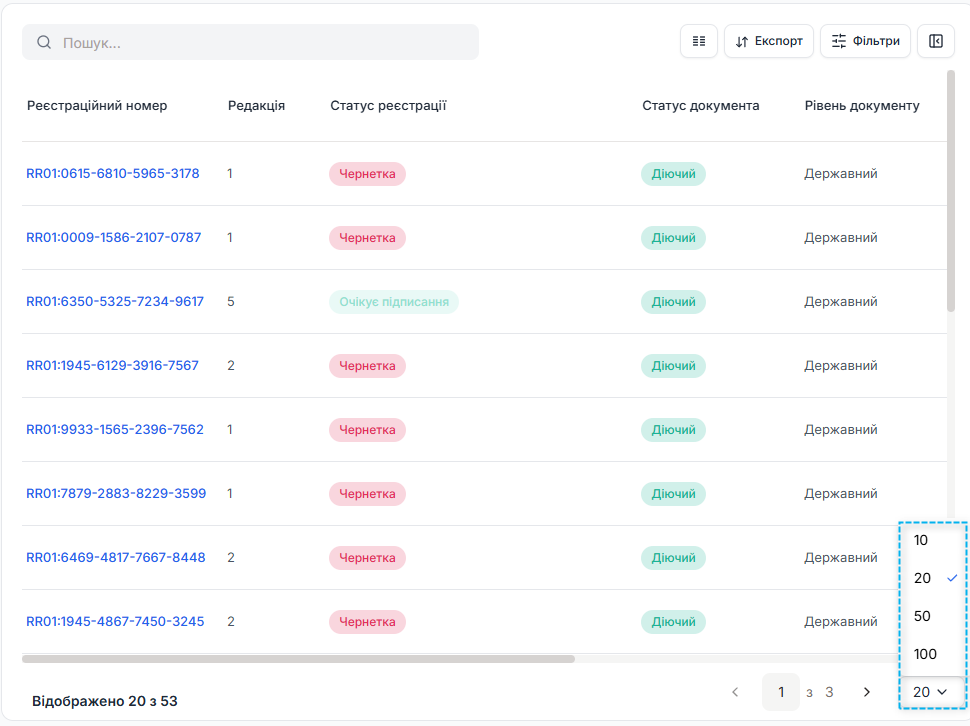The height and width of the screenshot is (726, 970).
Task: Open record RR01:6350-5325-7234-9617
Action: (x=114, y=301)
